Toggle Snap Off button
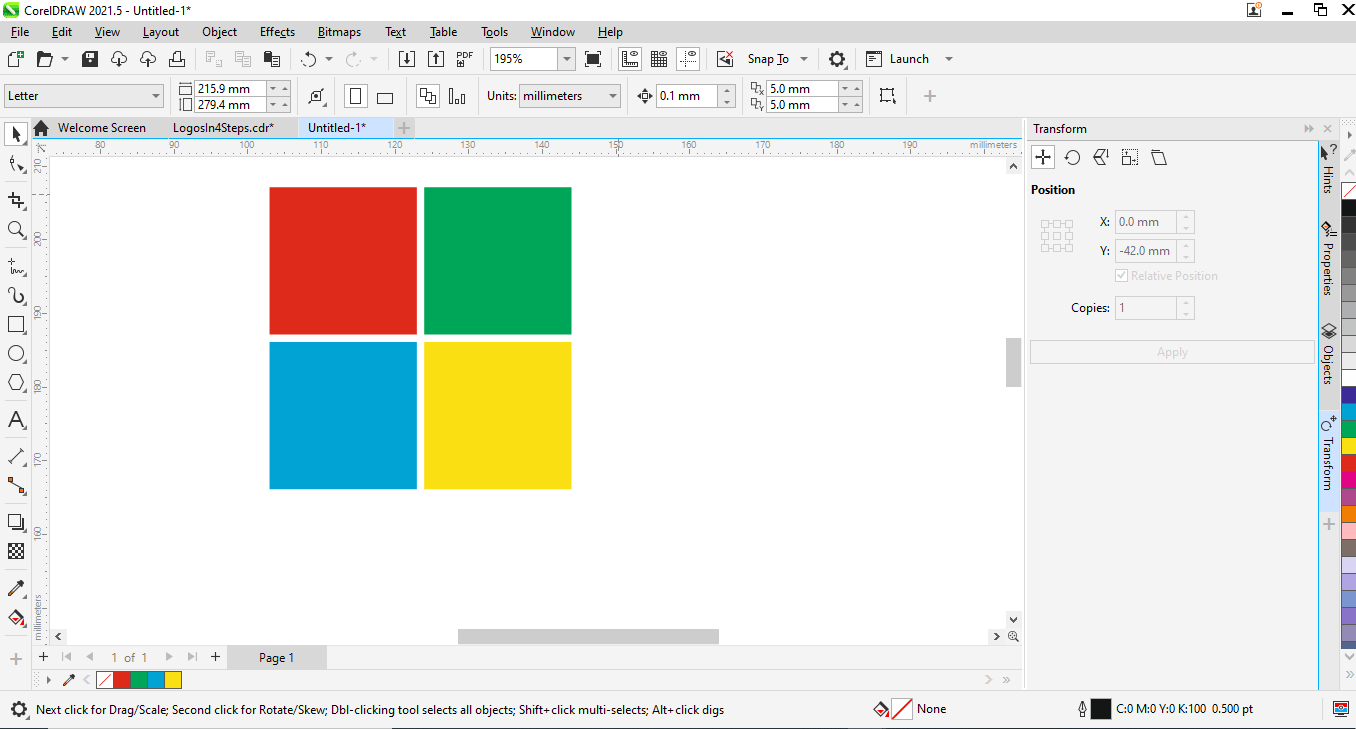 [x=726, y=59]
